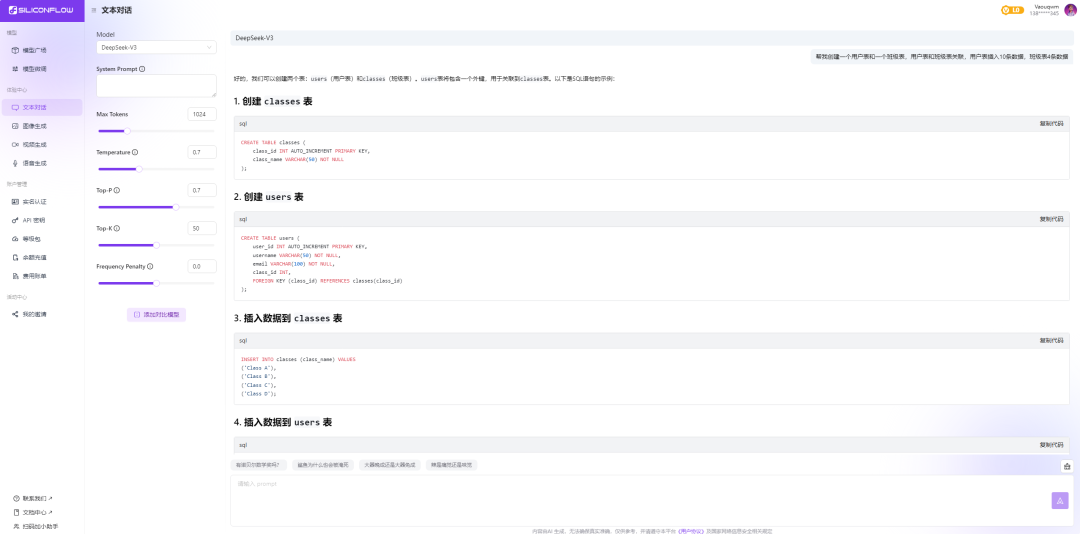
Task: Click the user message bubble about 用户表
Action: point(942,57)
